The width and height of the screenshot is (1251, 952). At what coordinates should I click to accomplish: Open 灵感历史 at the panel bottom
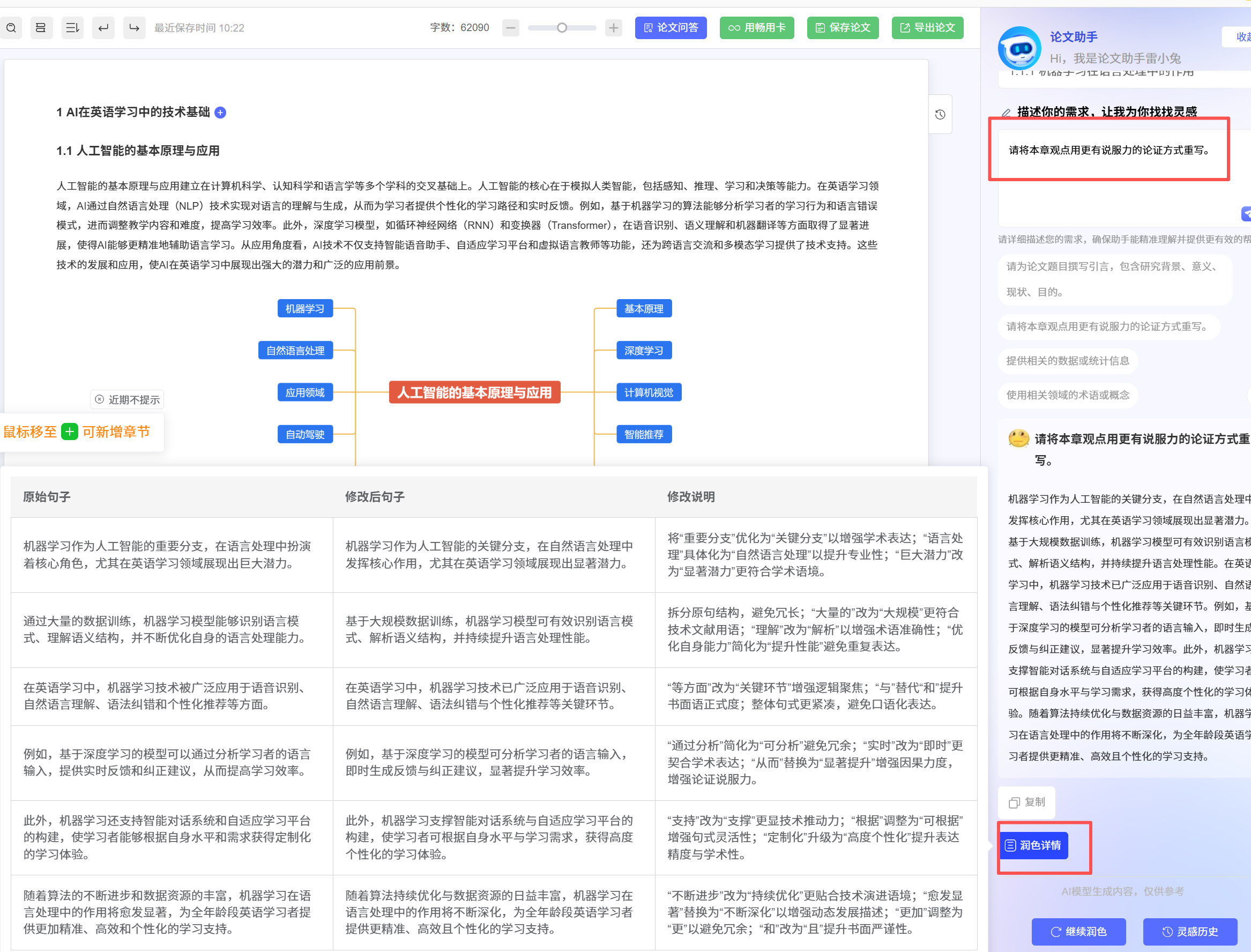click(1190, 932)
